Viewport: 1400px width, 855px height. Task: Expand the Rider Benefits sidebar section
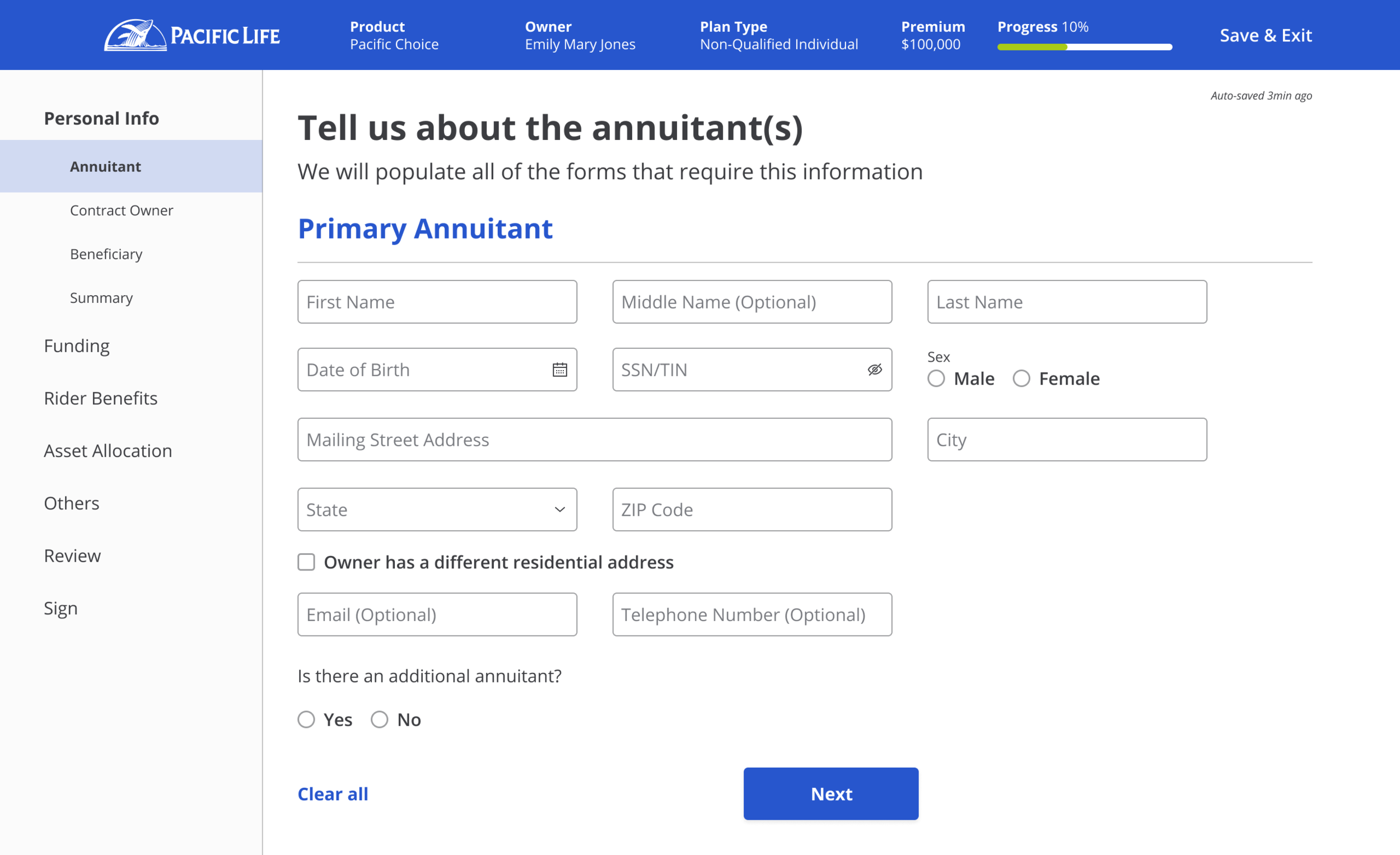(101, 398)
